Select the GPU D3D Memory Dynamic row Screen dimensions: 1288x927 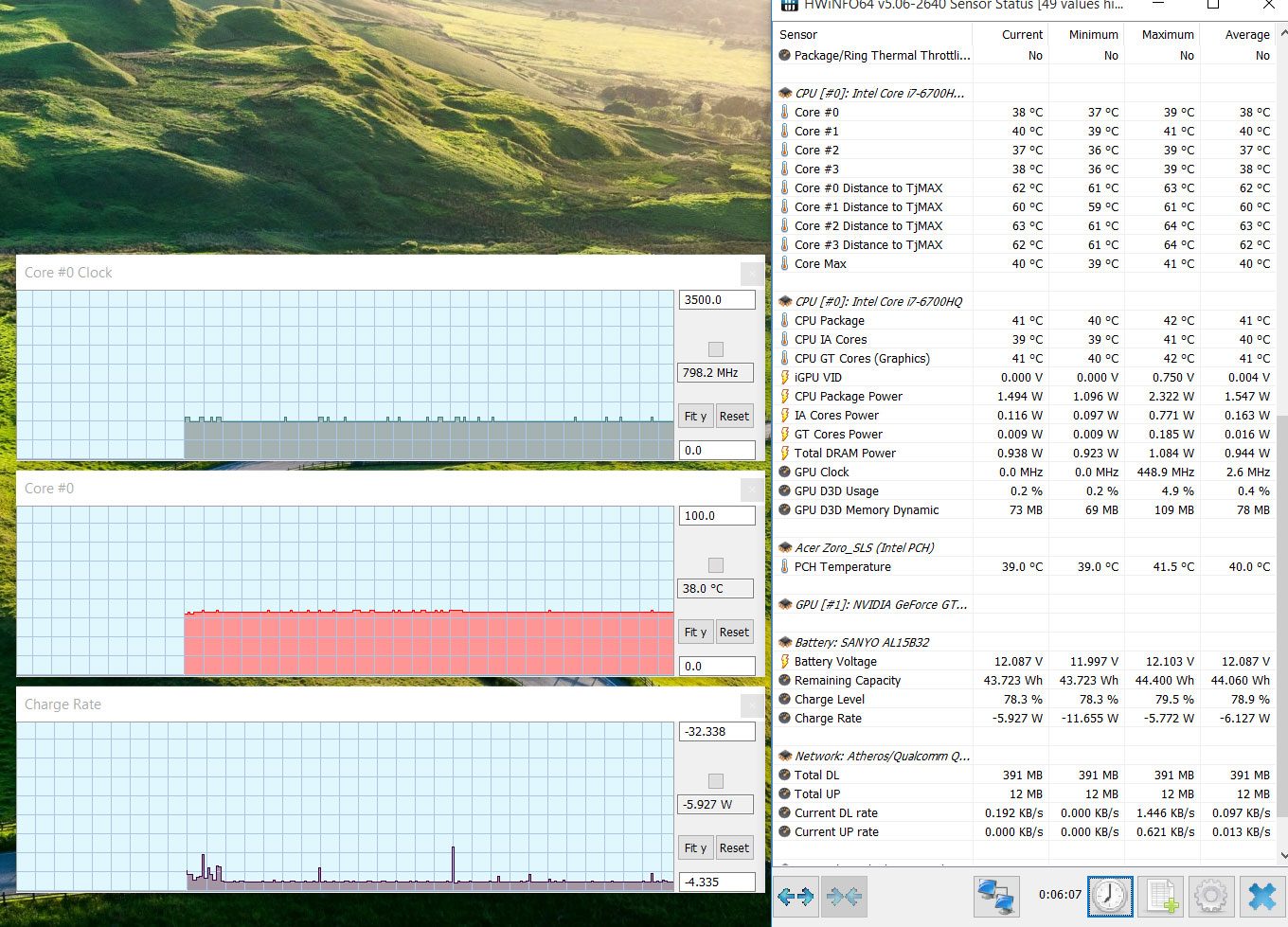pos(1025,509)
